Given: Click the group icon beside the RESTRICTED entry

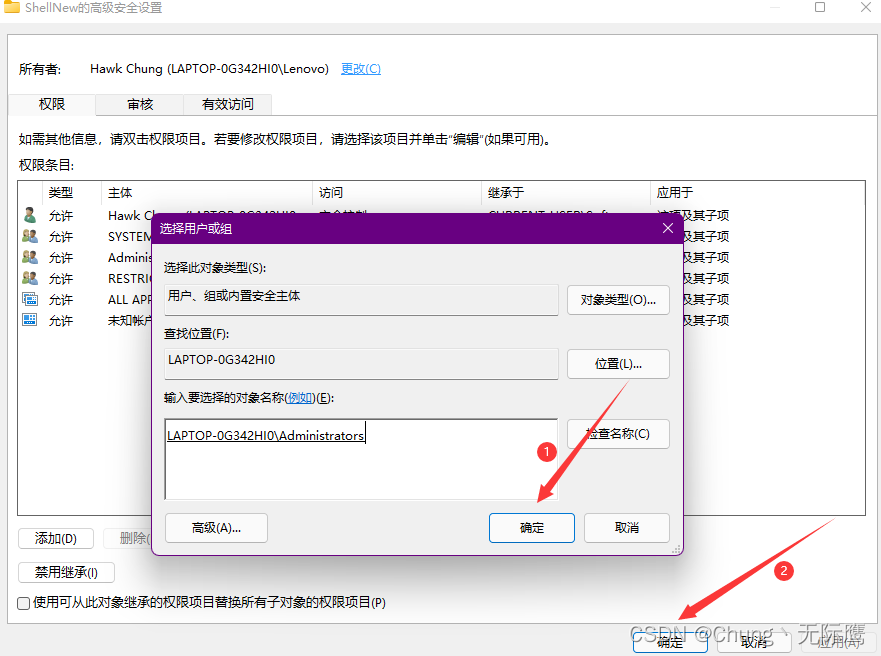Looking at the screenshot, I should [x=30, y=277].
